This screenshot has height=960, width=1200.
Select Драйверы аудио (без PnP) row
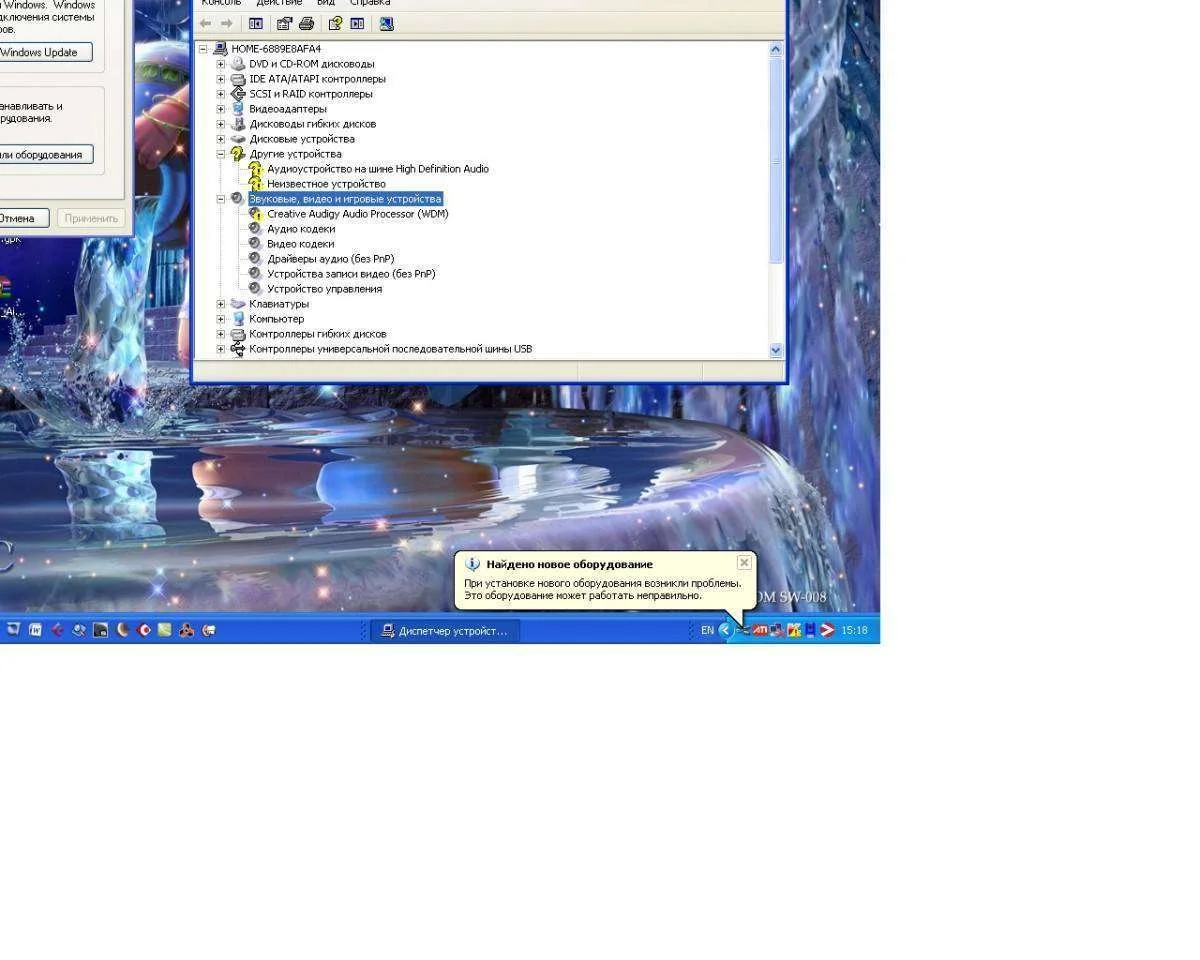click(331, 259)
